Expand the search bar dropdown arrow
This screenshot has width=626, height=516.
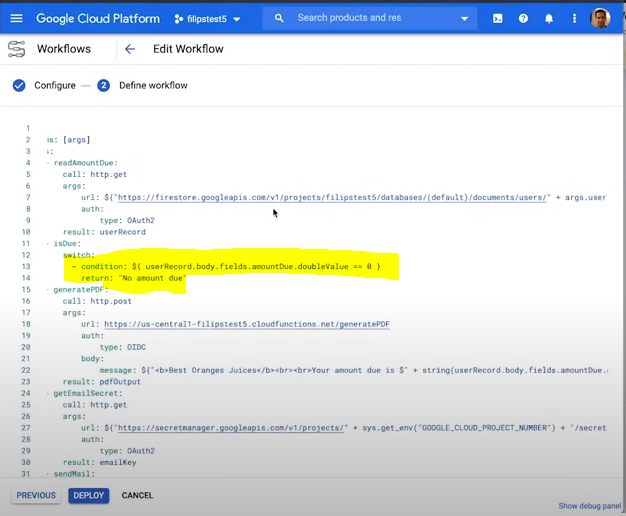tap(464, 18)
